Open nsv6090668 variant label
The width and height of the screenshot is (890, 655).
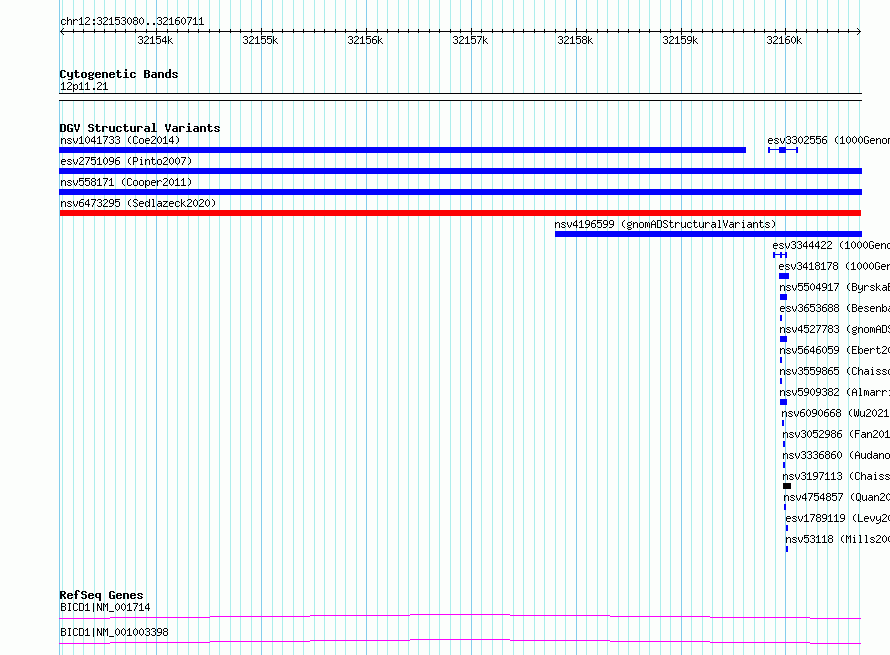click(836, 413)
